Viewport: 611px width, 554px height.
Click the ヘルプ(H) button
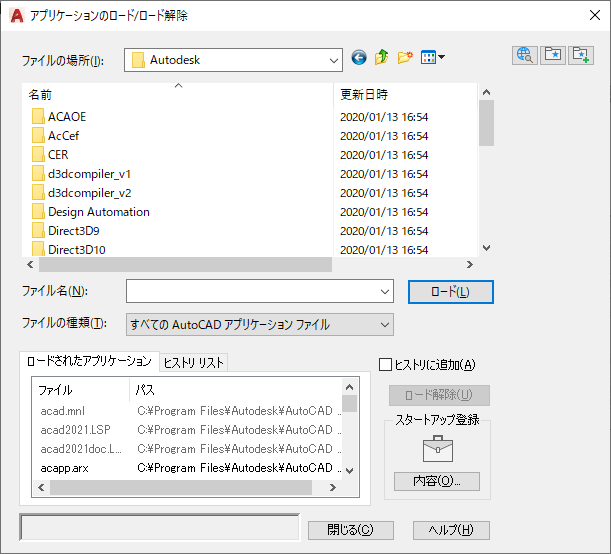(451, 530)
